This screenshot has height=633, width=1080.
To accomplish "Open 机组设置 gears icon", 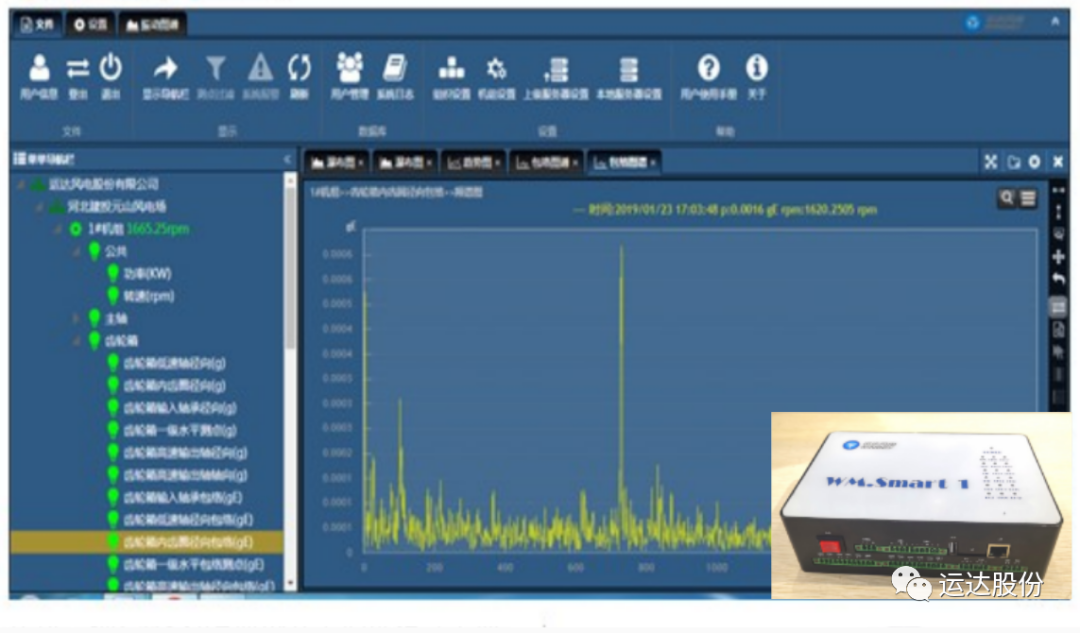I will [x=497, y=68].
